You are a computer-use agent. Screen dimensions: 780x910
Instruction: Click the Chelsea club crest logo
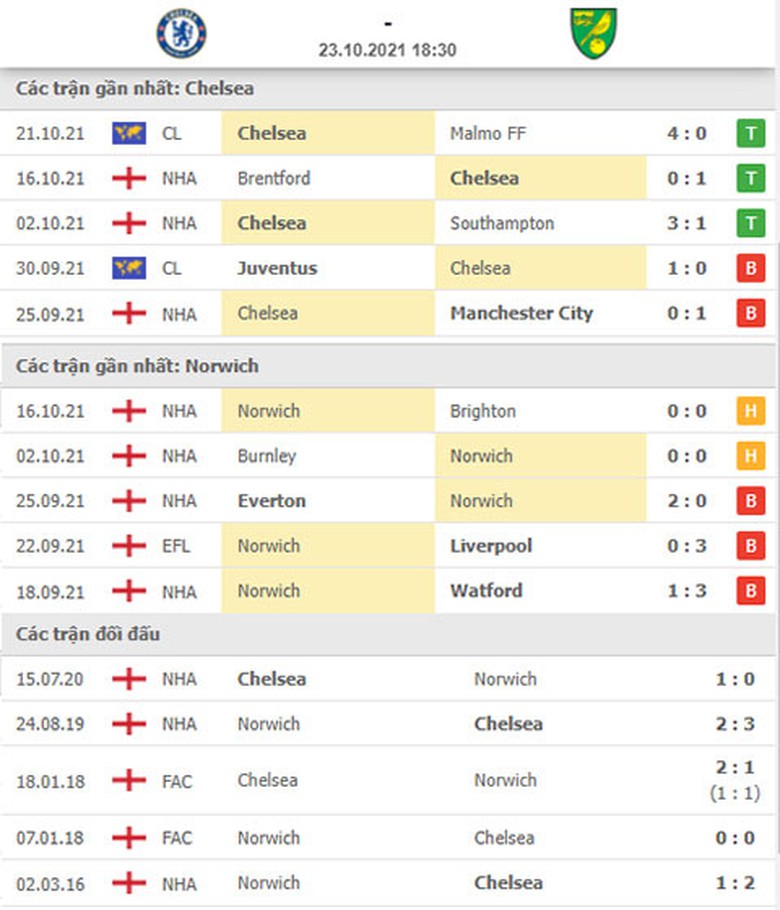(x=181, y=33)
